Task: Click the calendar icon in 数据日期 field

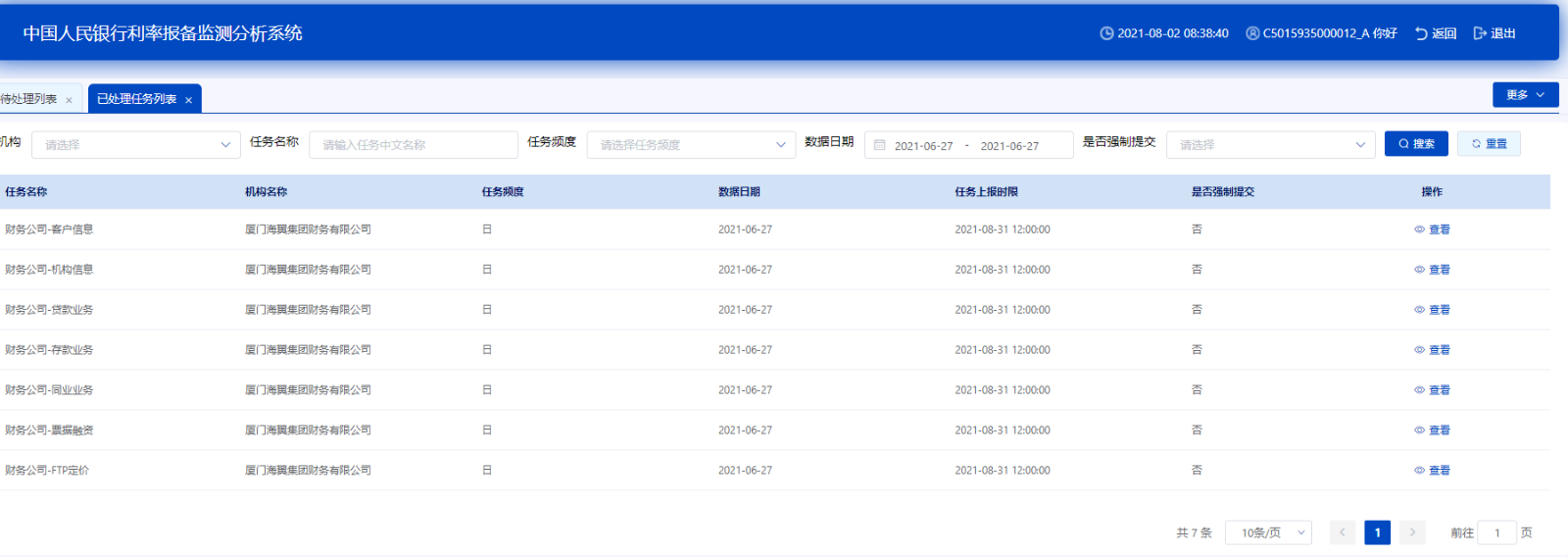Action: click(880, 145)
